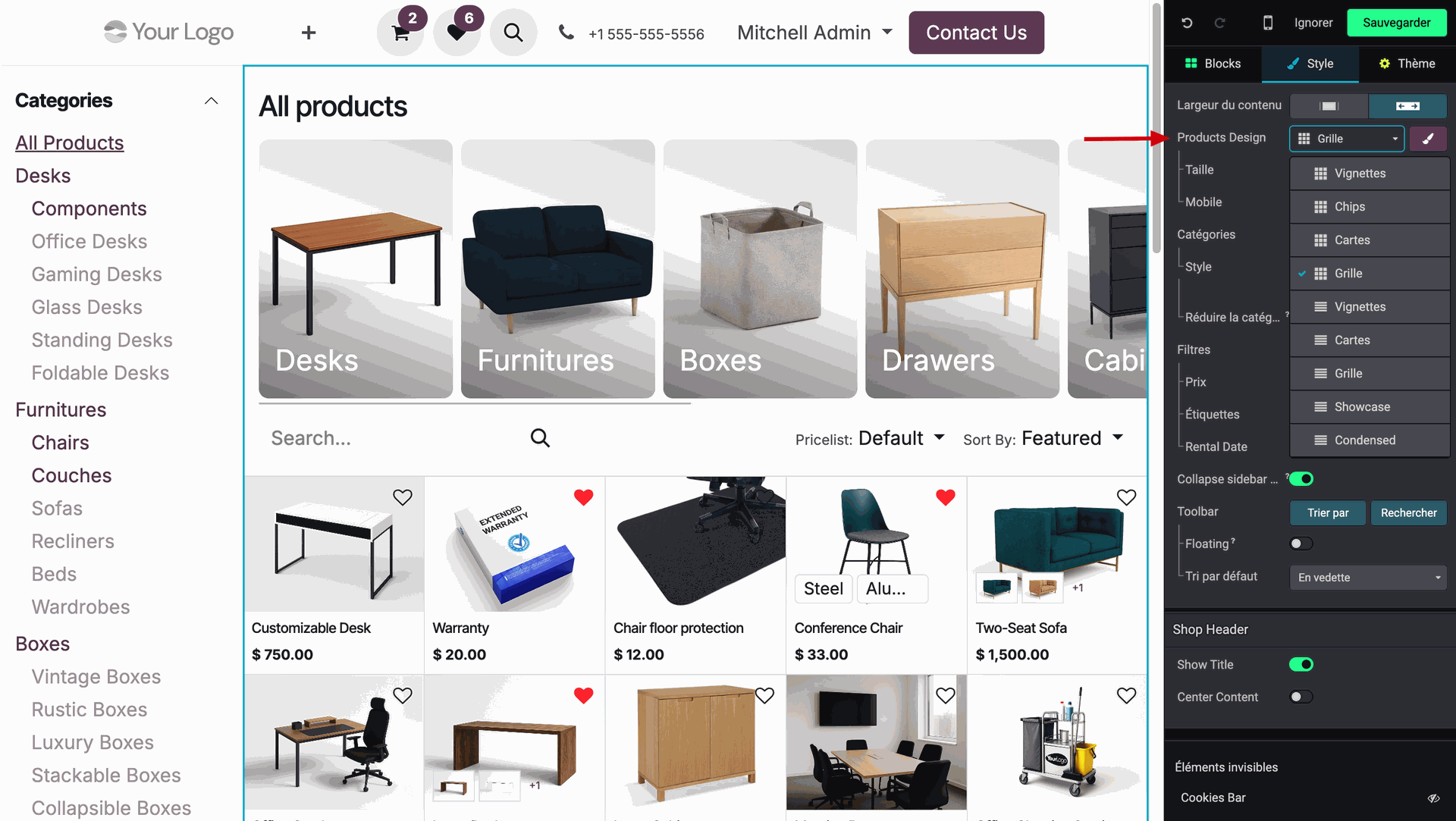Viewport: 1456px width, 821px height.
Task: Open the Thème tab
Action: click(x=1407, y=64)
